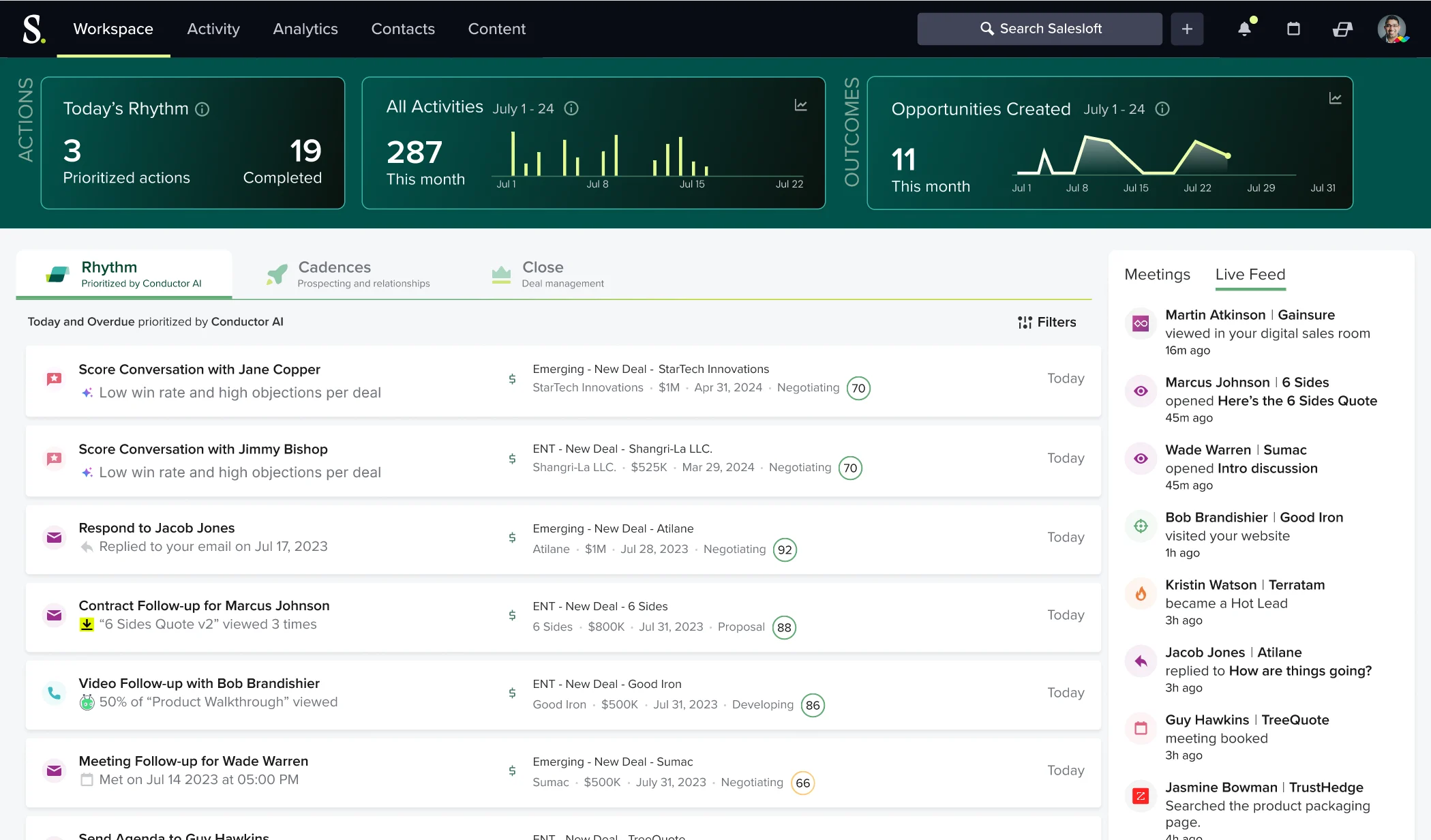Viewport: 1431px width, 840px height.
Task: Select the Close deal management tab
Action: [547, 274]
